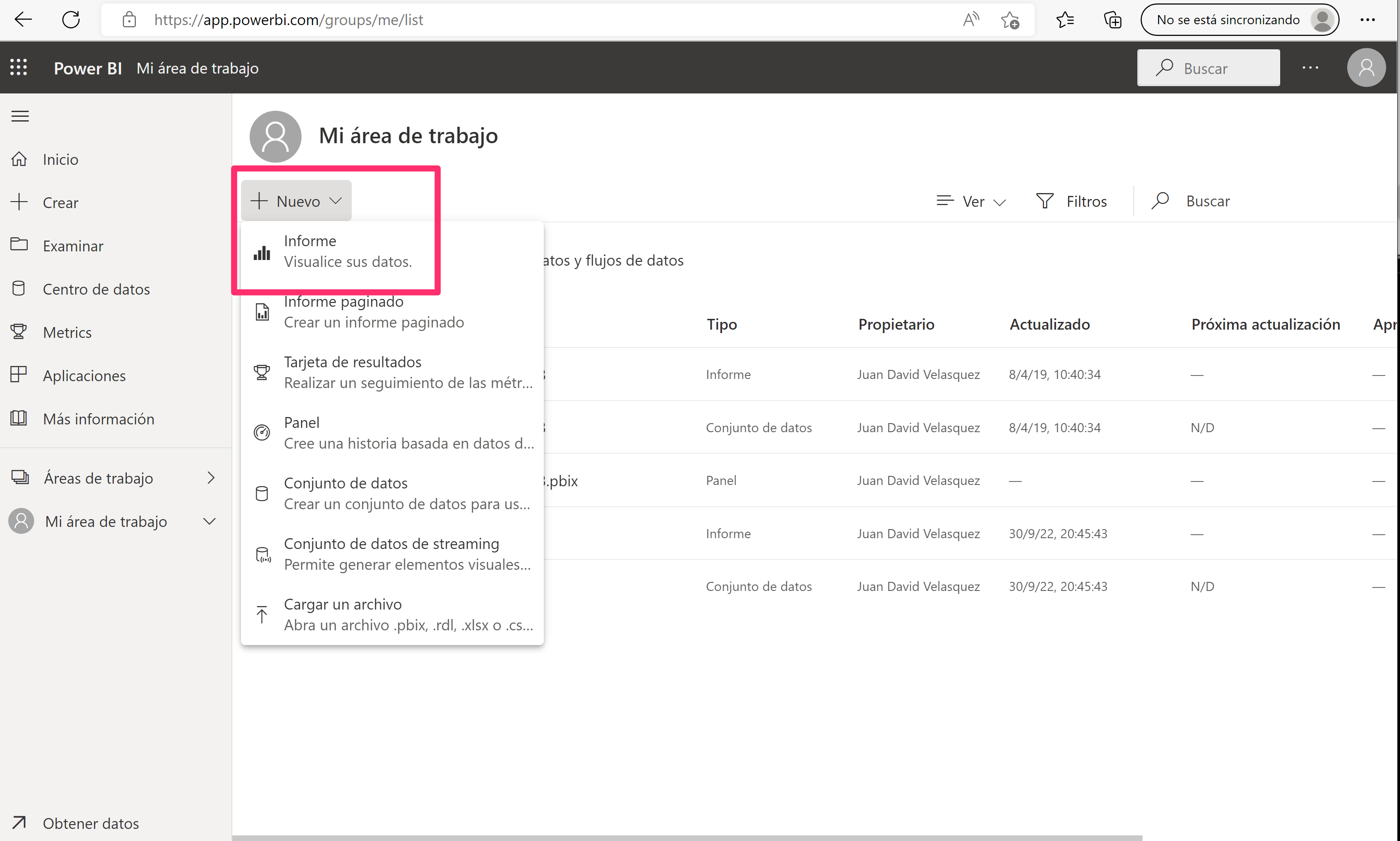The width and height of the screenshot is (1400, 841).
Task: Click the browser address bar URL
Action: [x=289, y=20]
